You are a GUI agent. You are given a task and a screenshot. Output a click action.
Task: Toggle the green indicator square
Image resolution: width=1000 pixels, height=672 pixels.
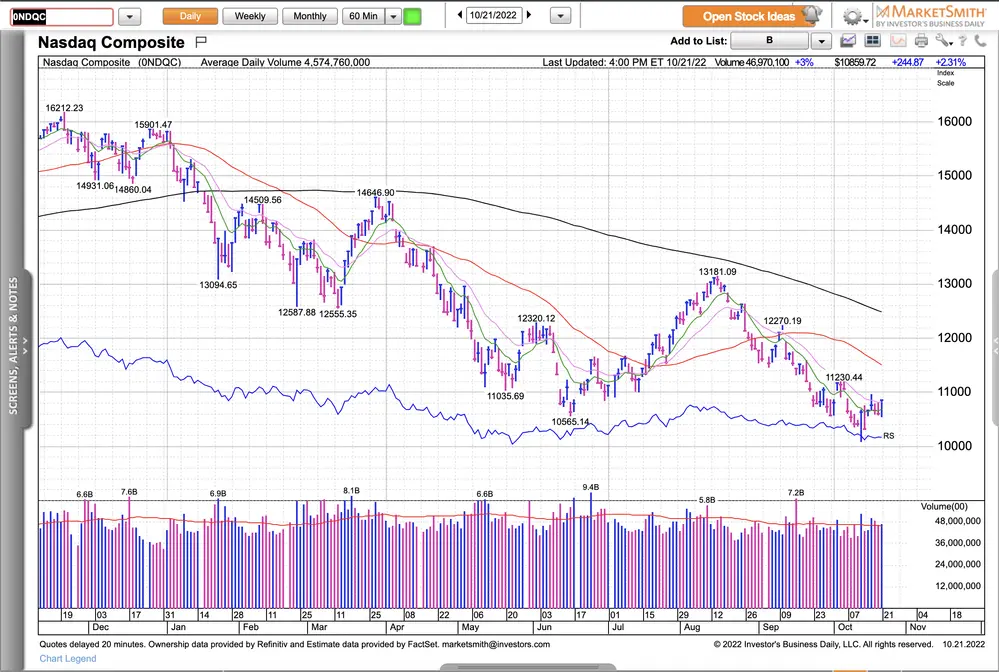[412, 17]
